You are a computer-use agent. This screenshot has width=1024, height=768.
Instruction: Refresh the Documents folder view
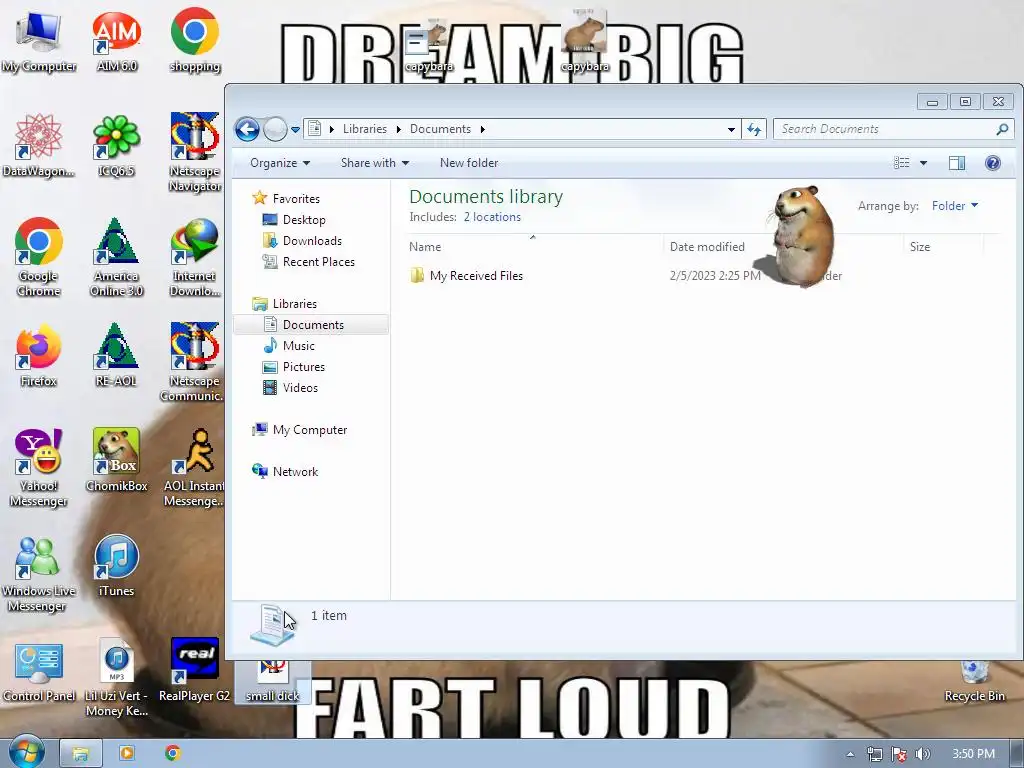pyautogui.click(x=754, y=129)
